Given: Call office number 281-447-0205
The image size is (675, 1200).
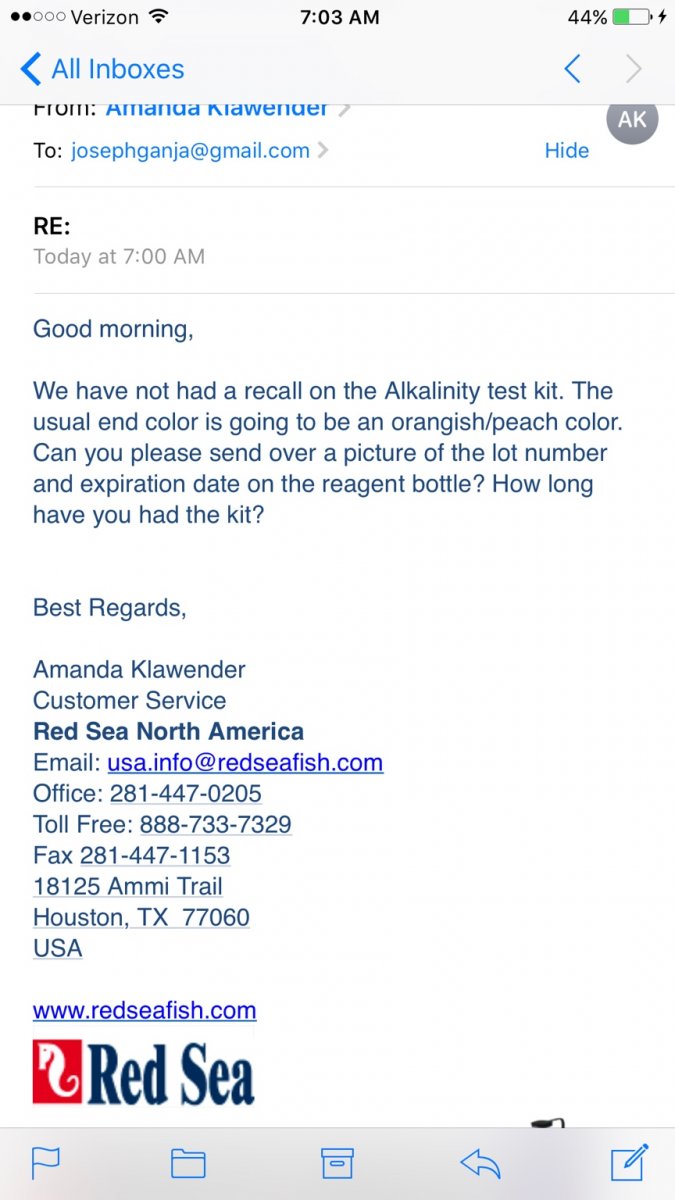Looking at the screenshot, I should [186, 794].
